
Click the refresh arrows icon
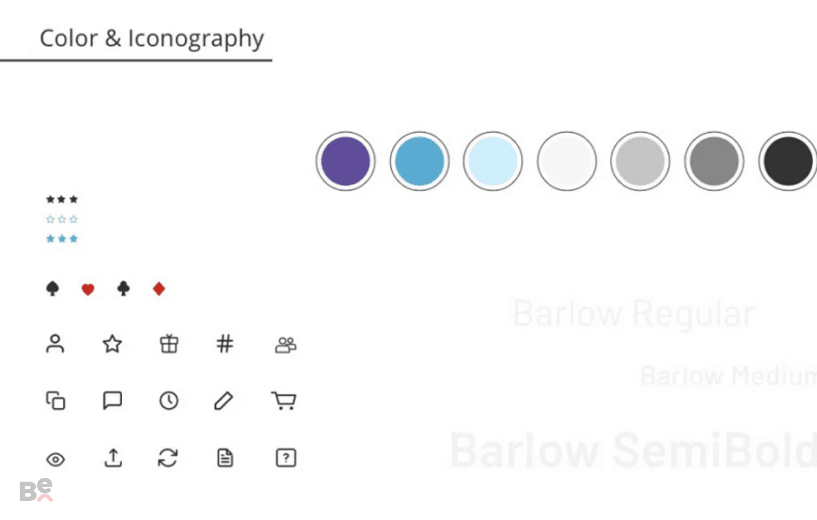(168, 458)
